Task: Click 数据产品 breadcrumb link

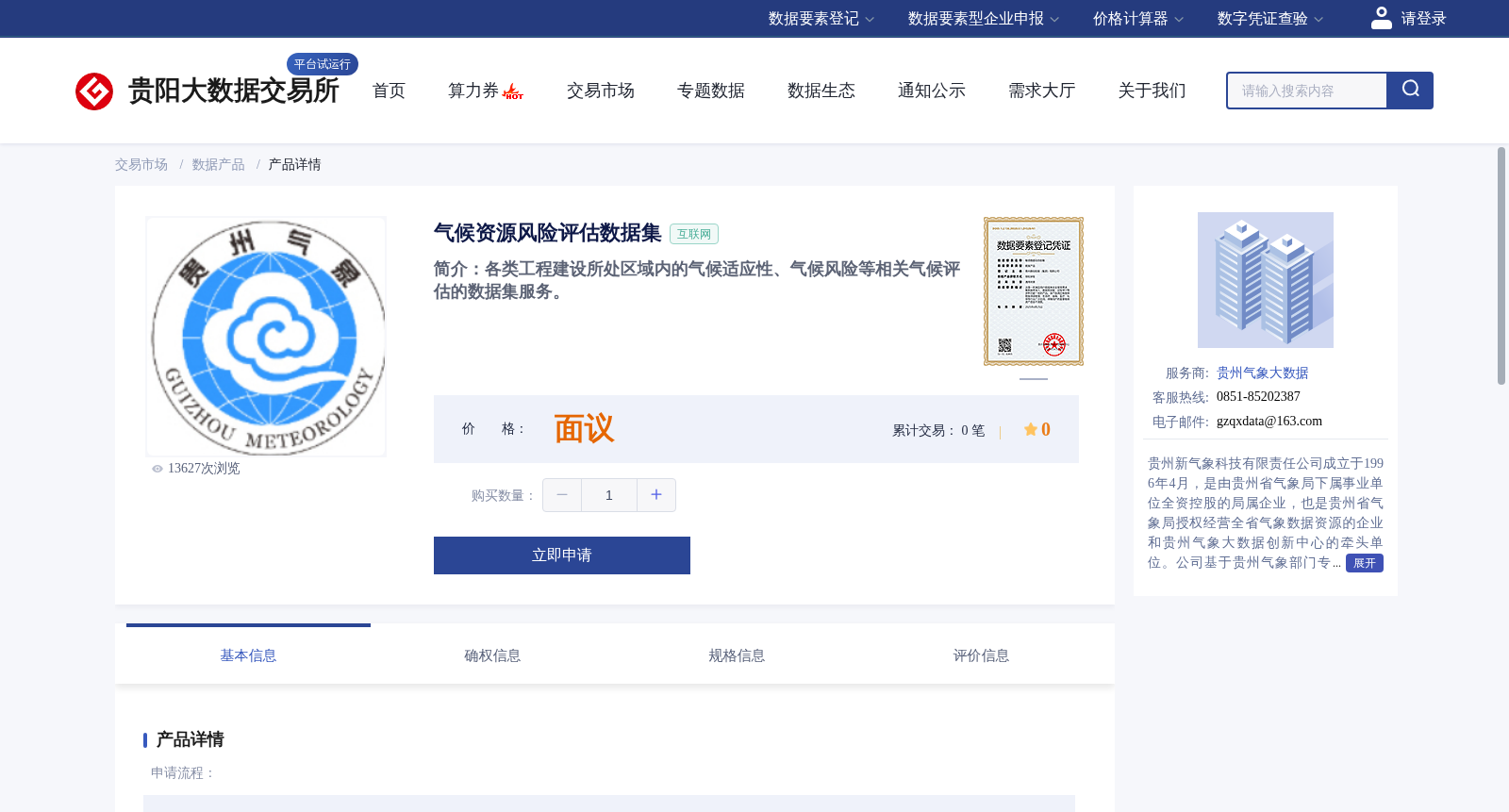Action: pos(218,165)
